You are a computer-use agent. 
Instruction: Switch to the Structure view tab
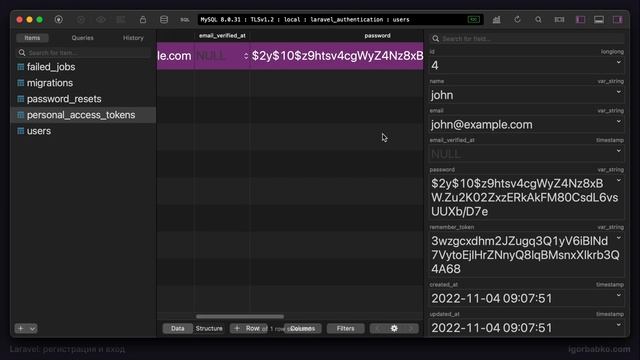point(209,328)
